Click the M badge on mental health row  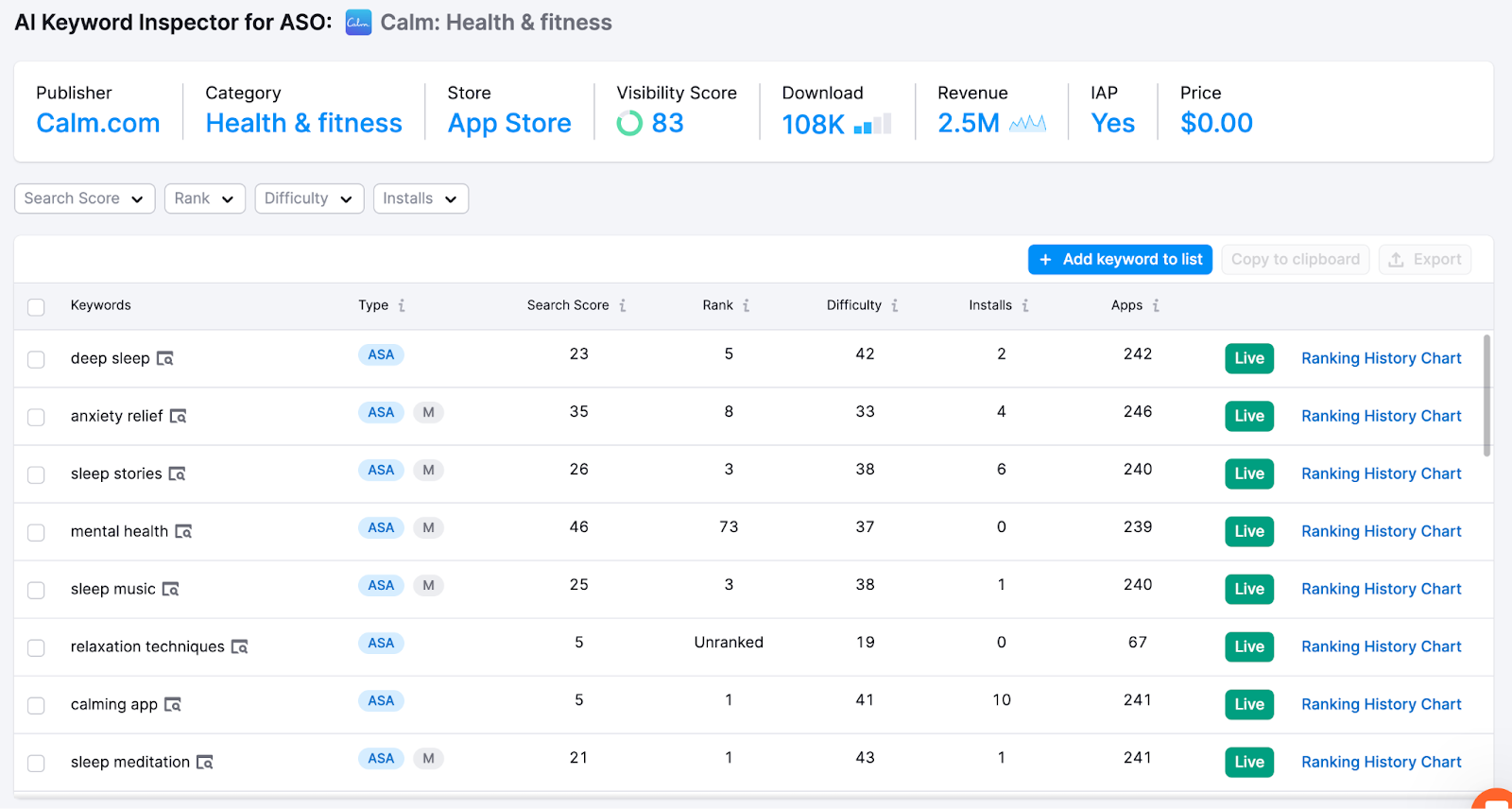pyautogui.click(x=429, y=527)
